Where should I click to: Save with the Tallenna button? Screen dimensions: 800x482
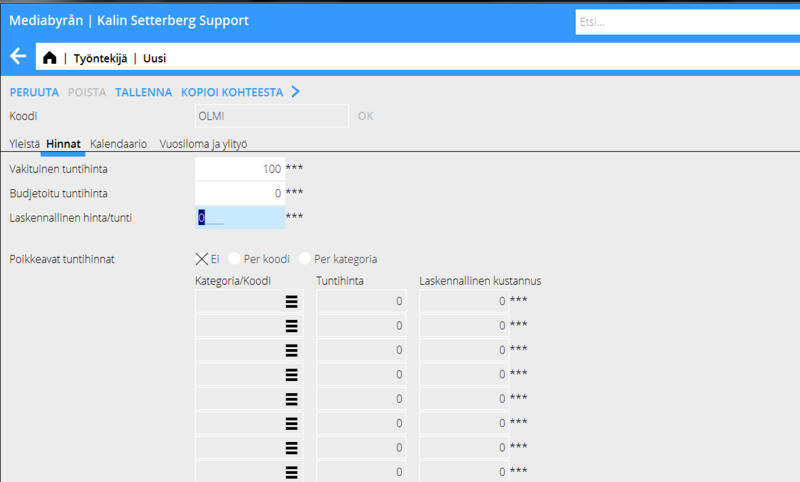143,92
